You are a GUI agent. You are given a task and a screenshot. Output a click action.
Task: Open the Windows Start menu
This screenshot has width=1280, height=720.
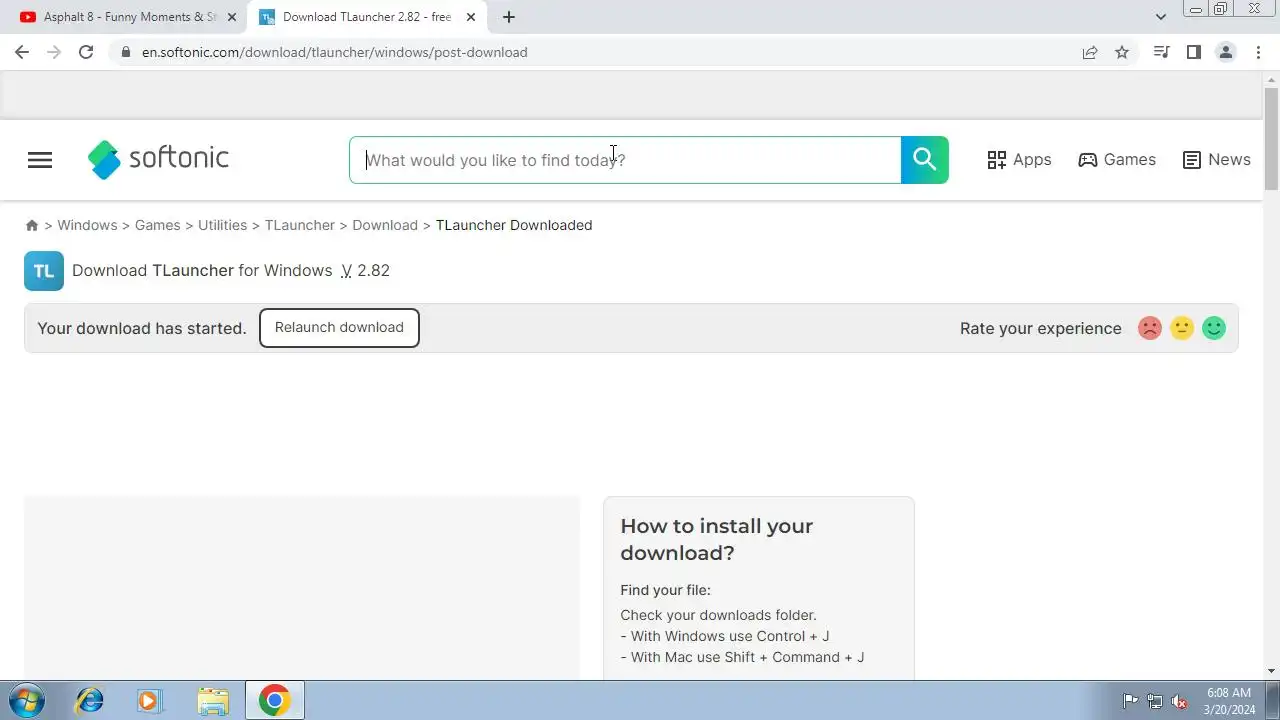click(25, 700)
